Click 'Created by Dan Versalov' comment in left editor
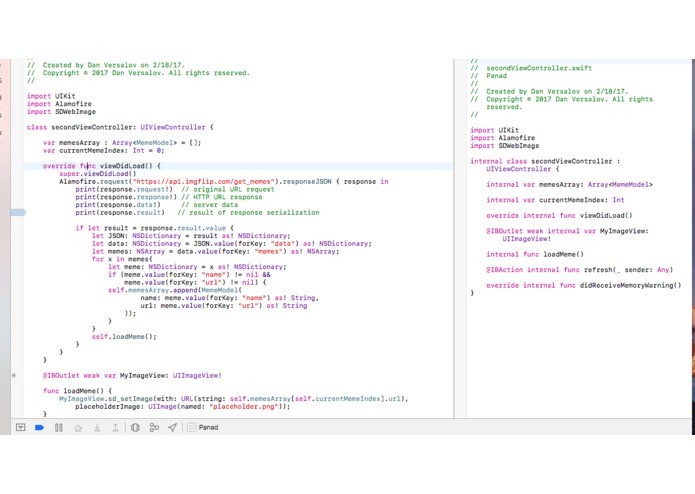 pos(106,65)
